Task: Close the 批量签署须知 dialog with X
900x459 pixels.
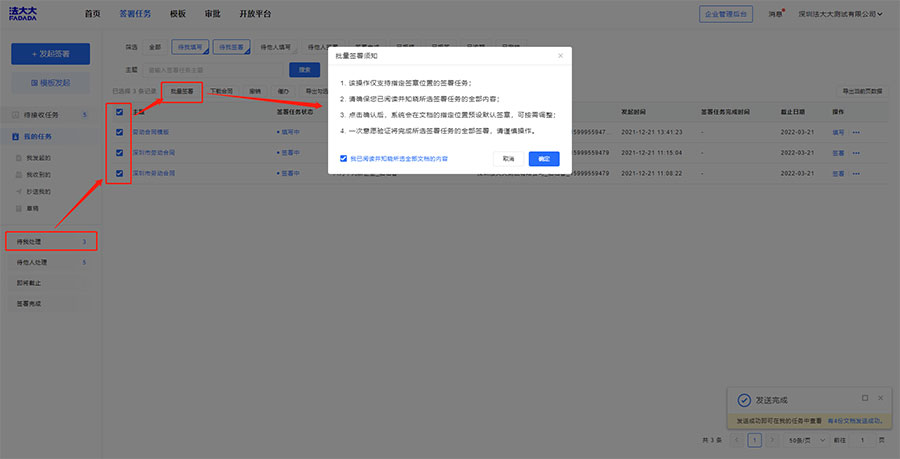Action: [x=560, y=56]
